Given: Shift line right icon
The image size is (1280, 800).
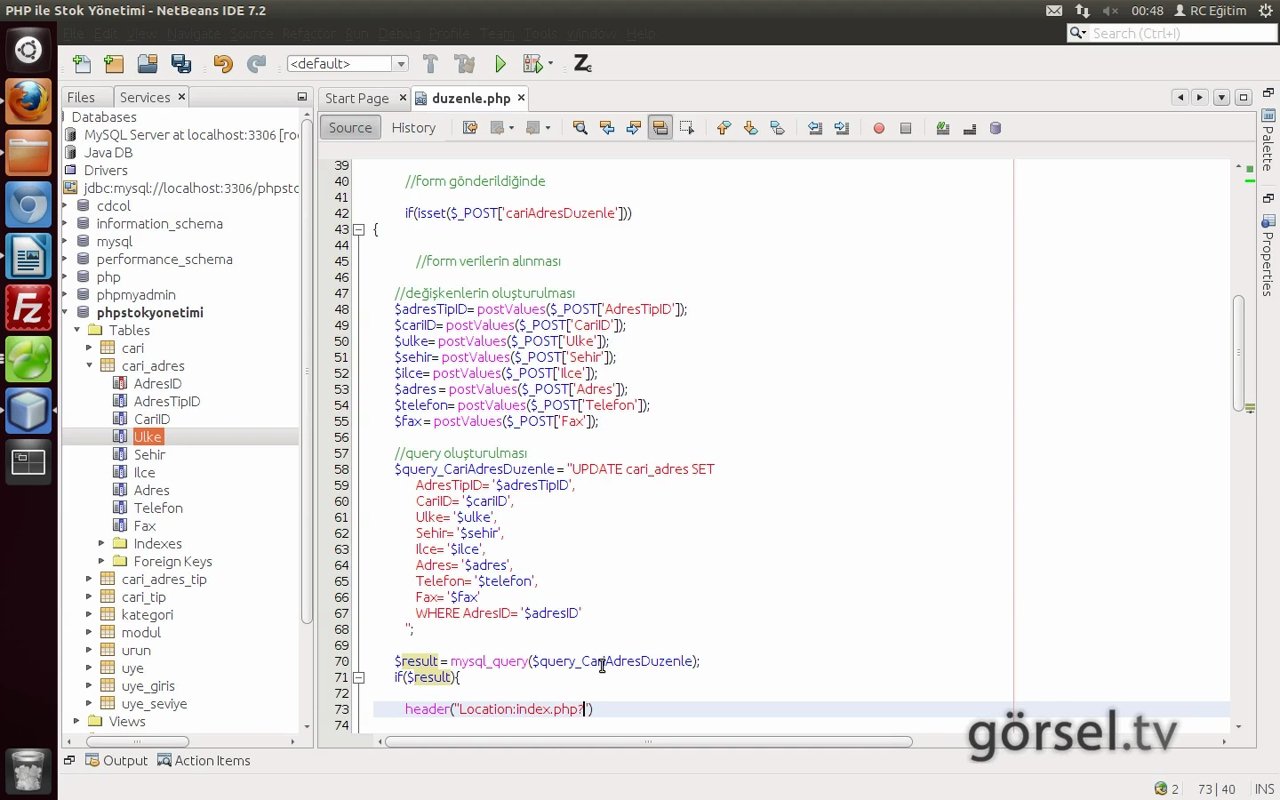Looking at the screenshot, I should click(x=842, y=128).
